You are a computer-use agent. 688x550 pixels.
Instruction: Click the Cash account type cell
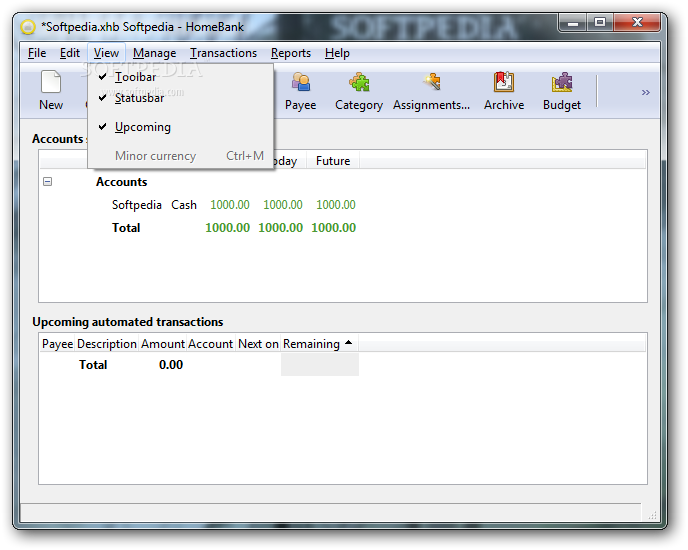184,205
